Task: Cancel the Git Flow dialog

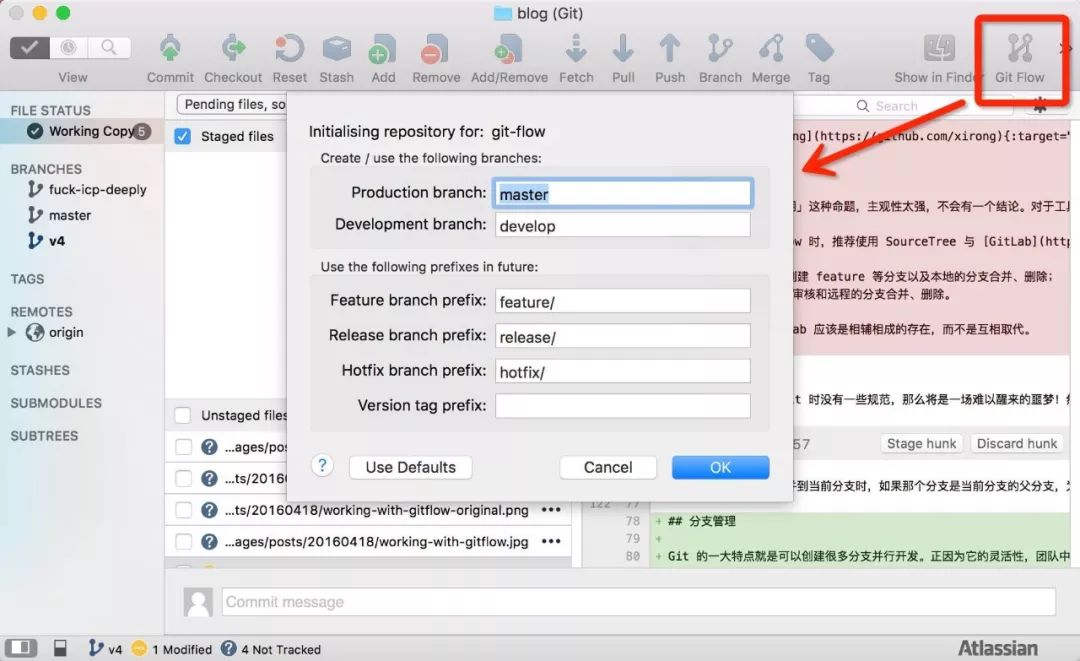Action: coord(608,468)
